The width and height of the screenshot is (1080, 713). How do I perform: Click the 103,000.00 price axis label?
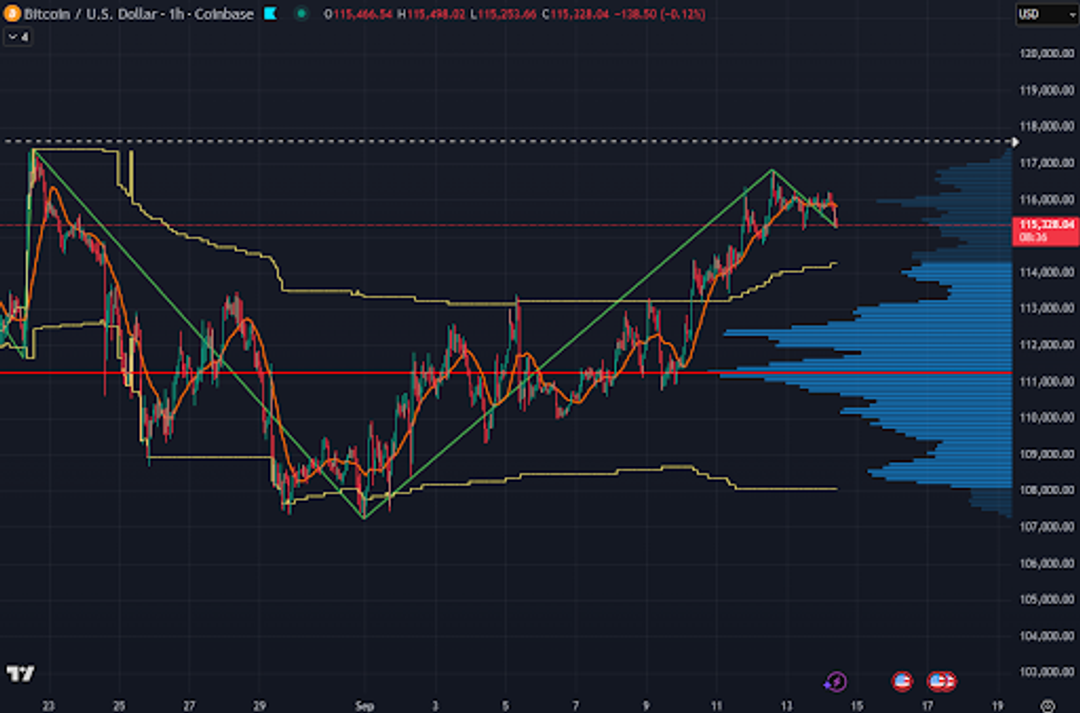pos(1046,672)
